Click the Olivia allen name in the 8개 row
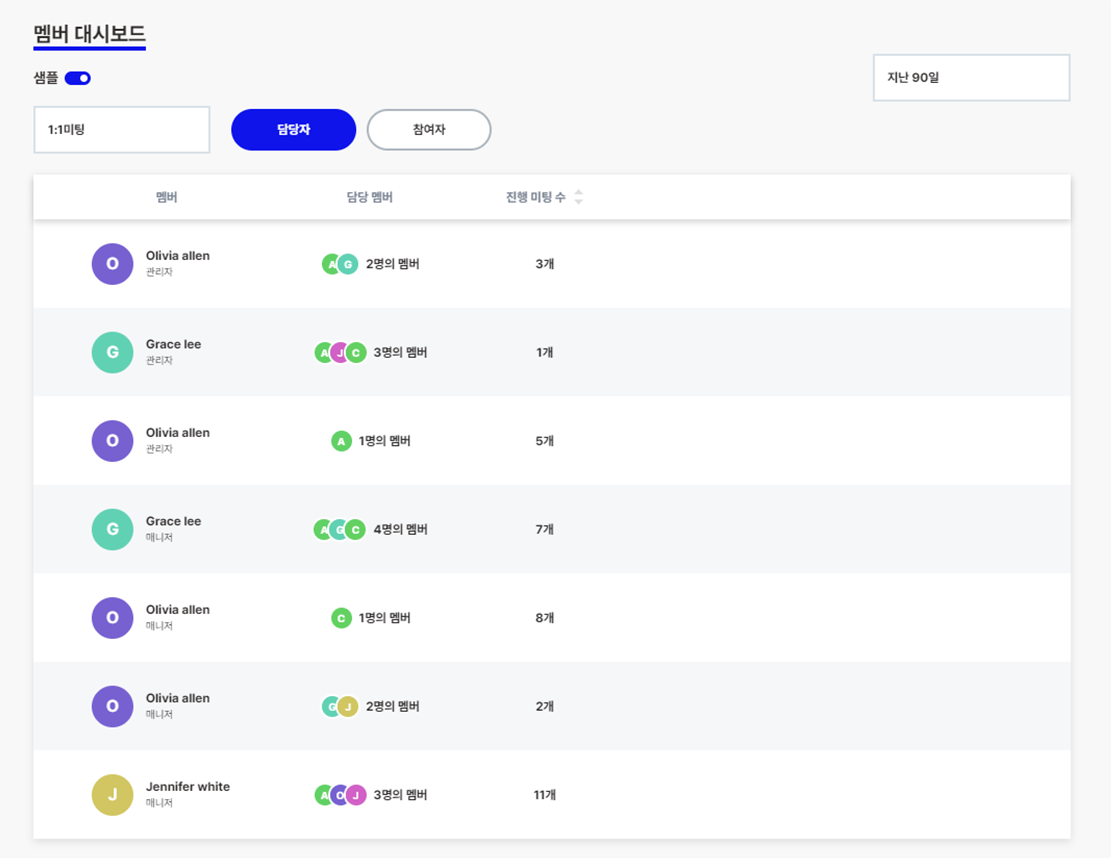The image size is (1111, 858). pos(178,609)
